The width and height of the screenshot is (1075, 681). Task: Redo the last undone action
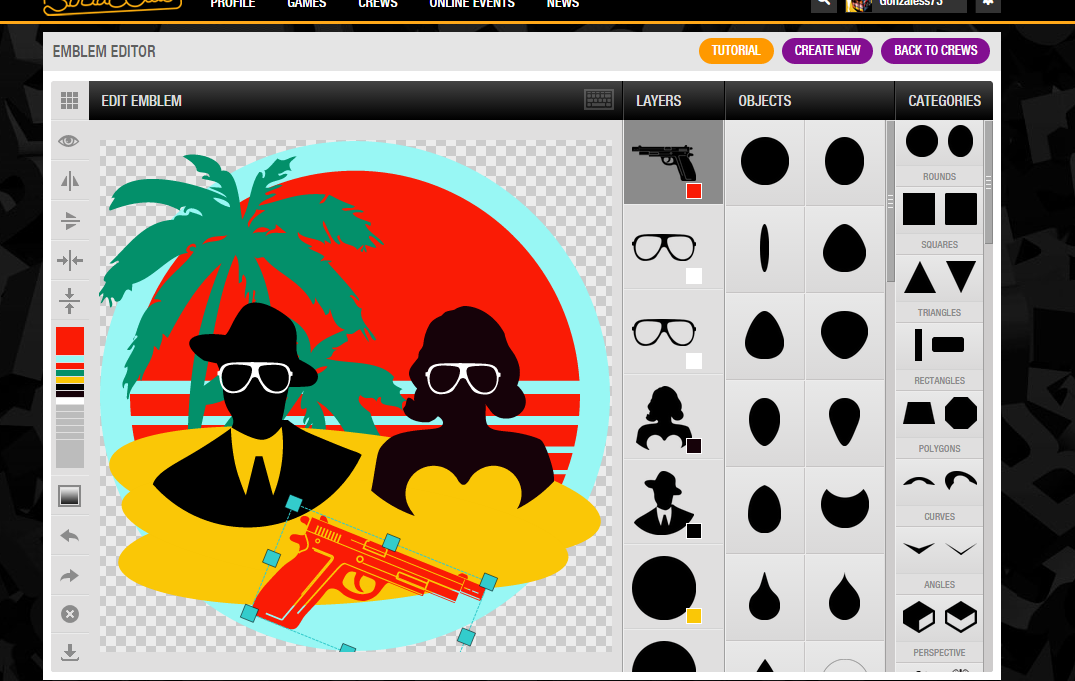[69, 575]
